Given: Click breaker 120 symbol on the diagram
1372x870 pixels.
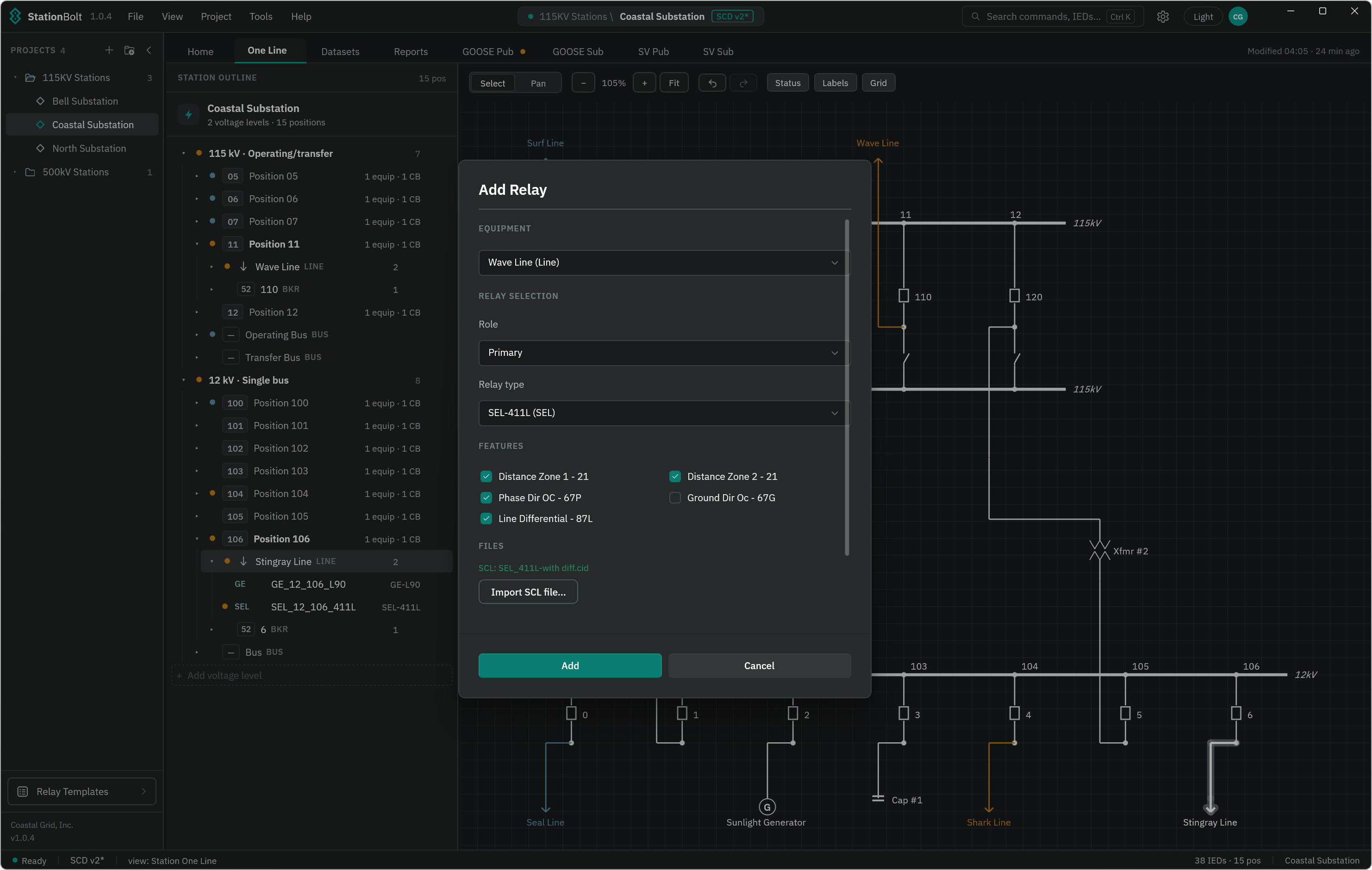Looking at the screenshot, I should click(x=1014, y=296).
